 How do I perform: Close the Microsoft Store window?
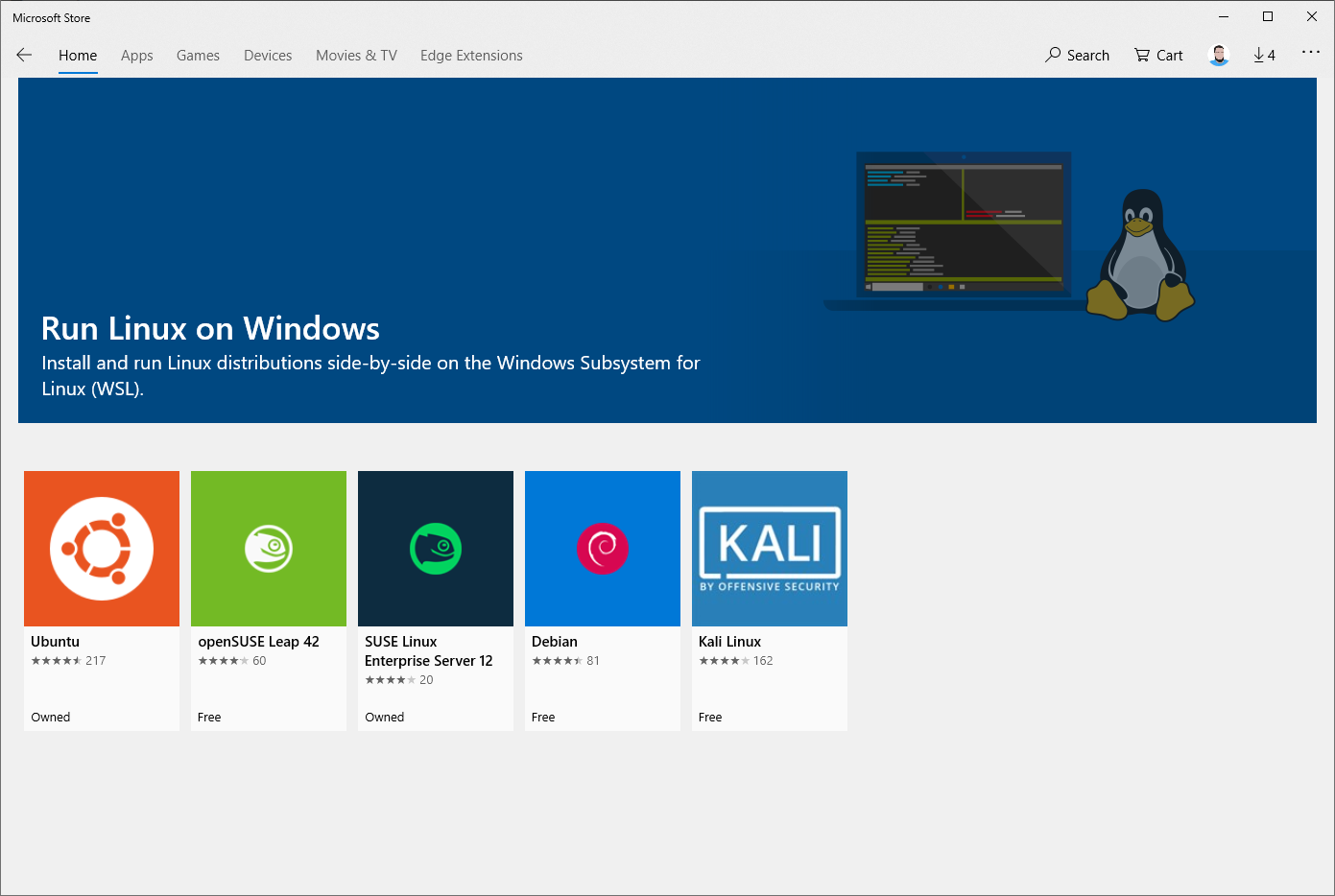point(1312,16)
